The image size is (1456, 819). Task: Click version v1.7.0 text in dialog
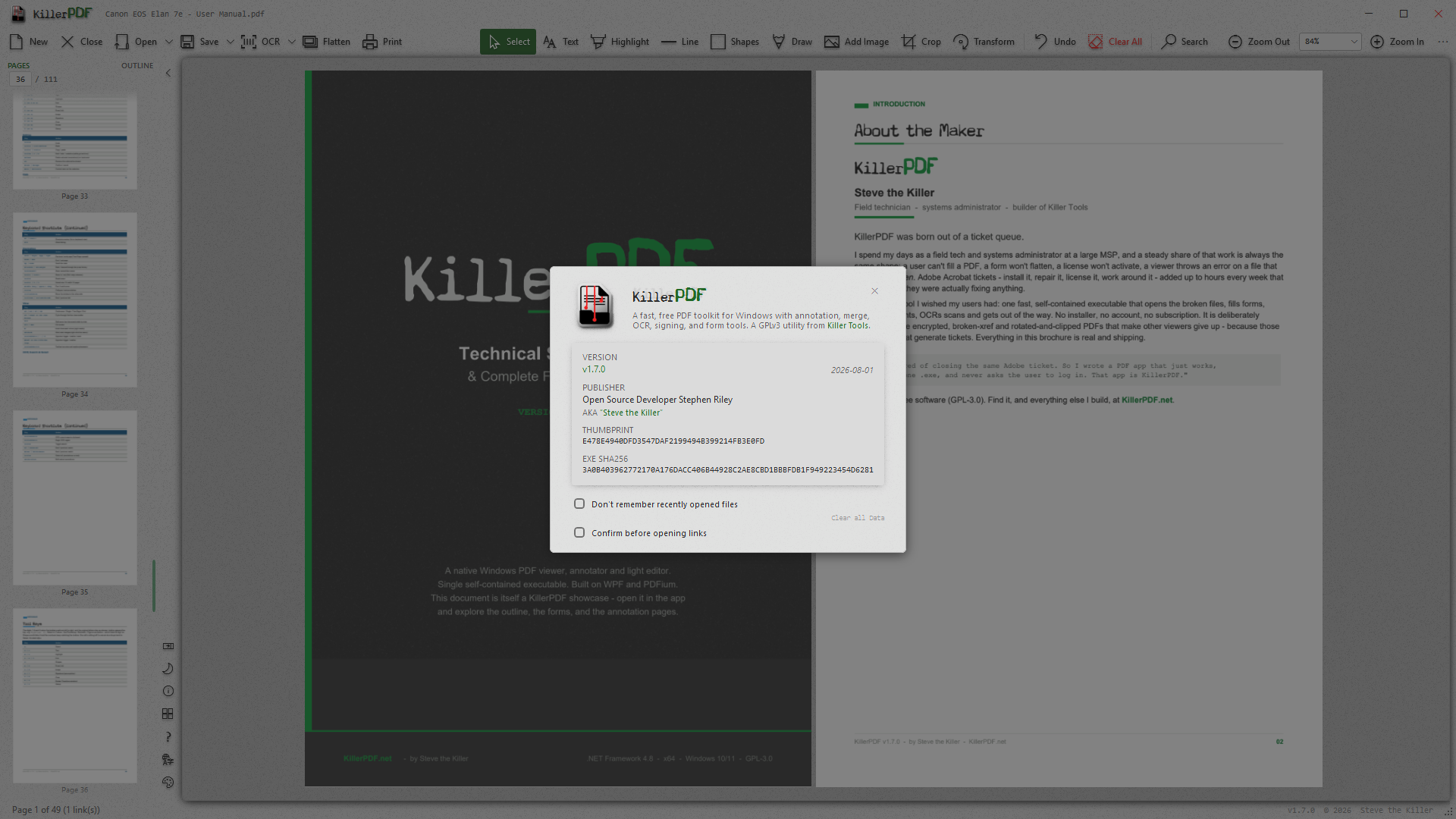pyautogui.click(x=594, y=369)
